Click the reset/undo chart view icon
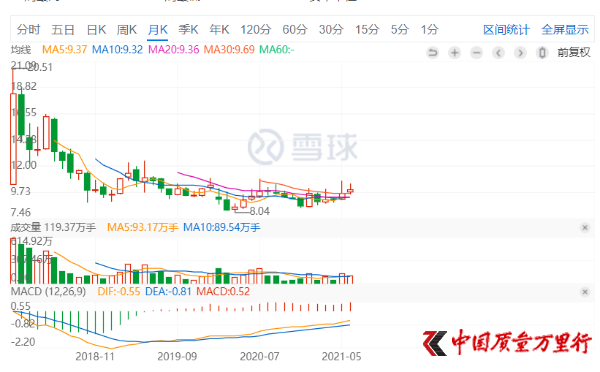600x372 pixels. pos(432,52)
